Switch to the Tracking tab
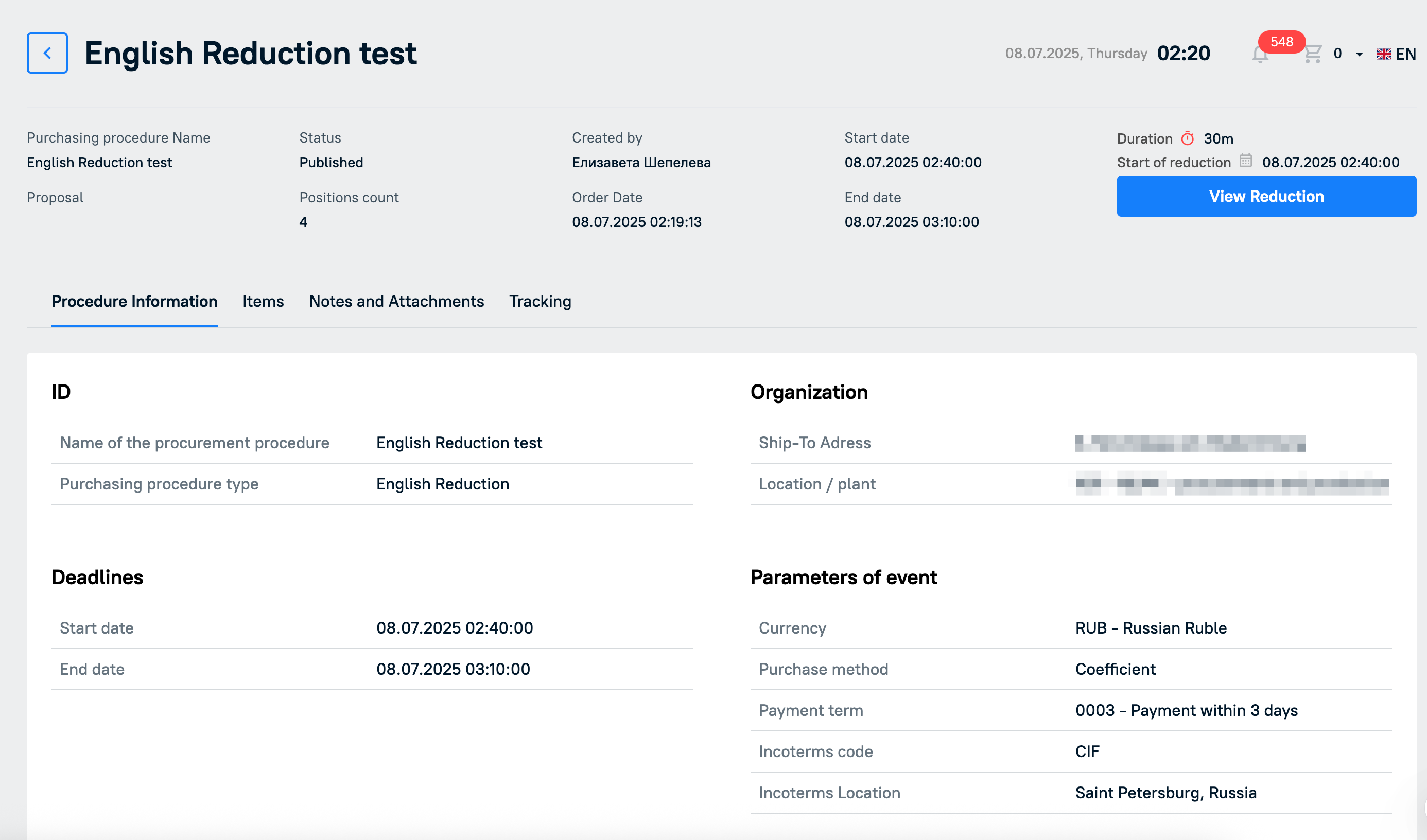 tap(540, 301)
